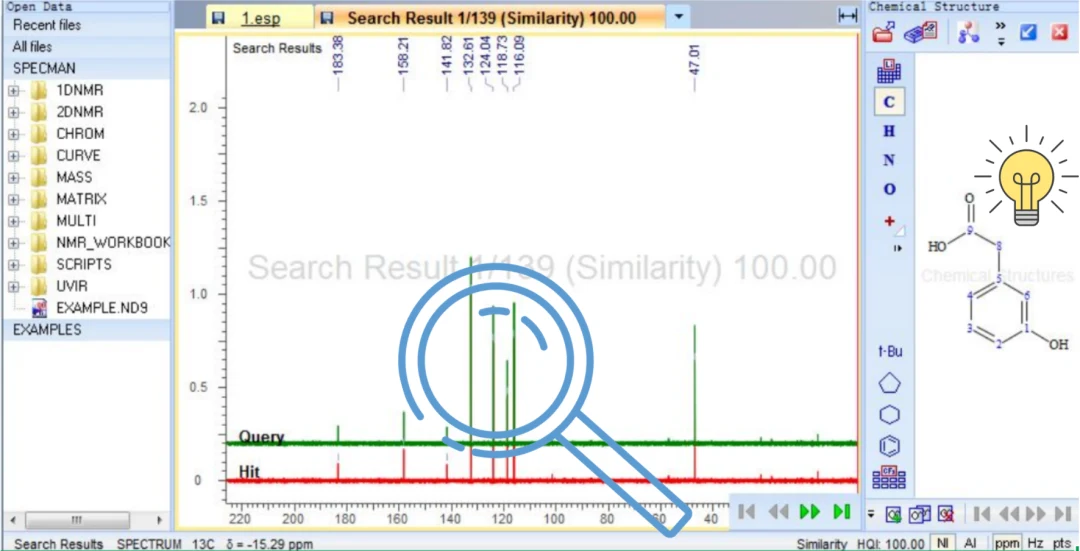
Task: Click the left panel horizontal scrollbar thumb
Action: click(x=76, y=520)
